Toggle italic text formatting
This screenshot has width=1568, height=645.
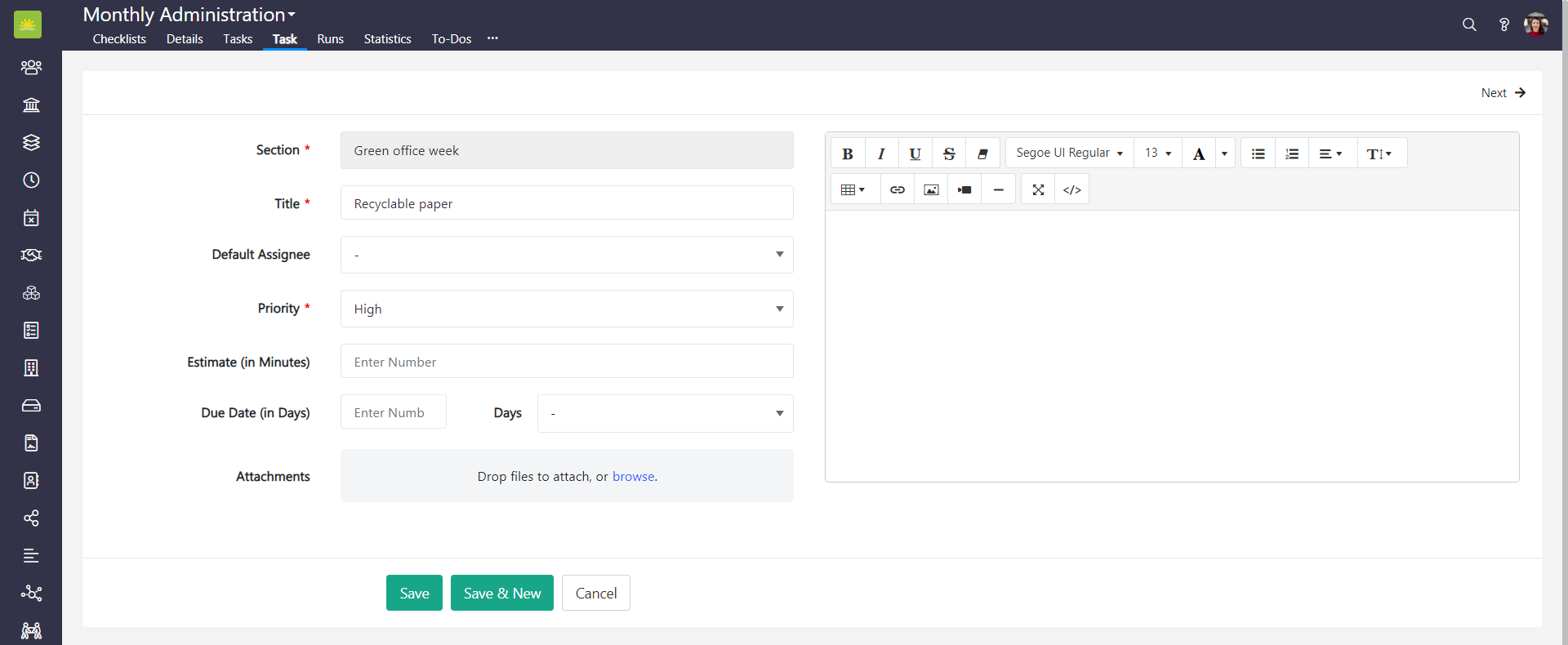[881, 153]
